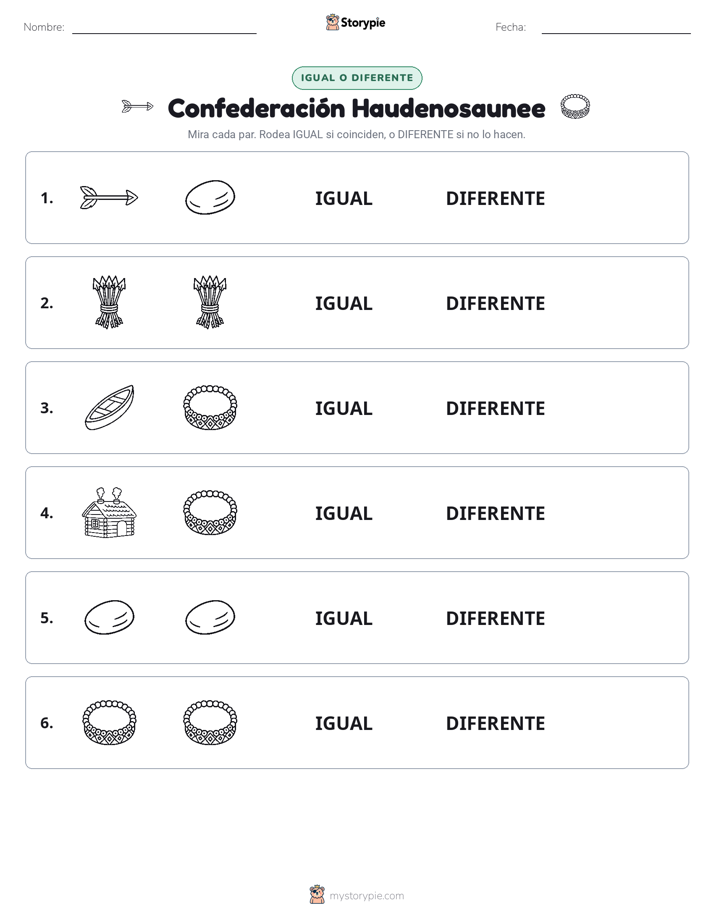Select DIFERENTE for row 1
The height and width of the screenshot is (924, 714).
click(x=495, y=199)
